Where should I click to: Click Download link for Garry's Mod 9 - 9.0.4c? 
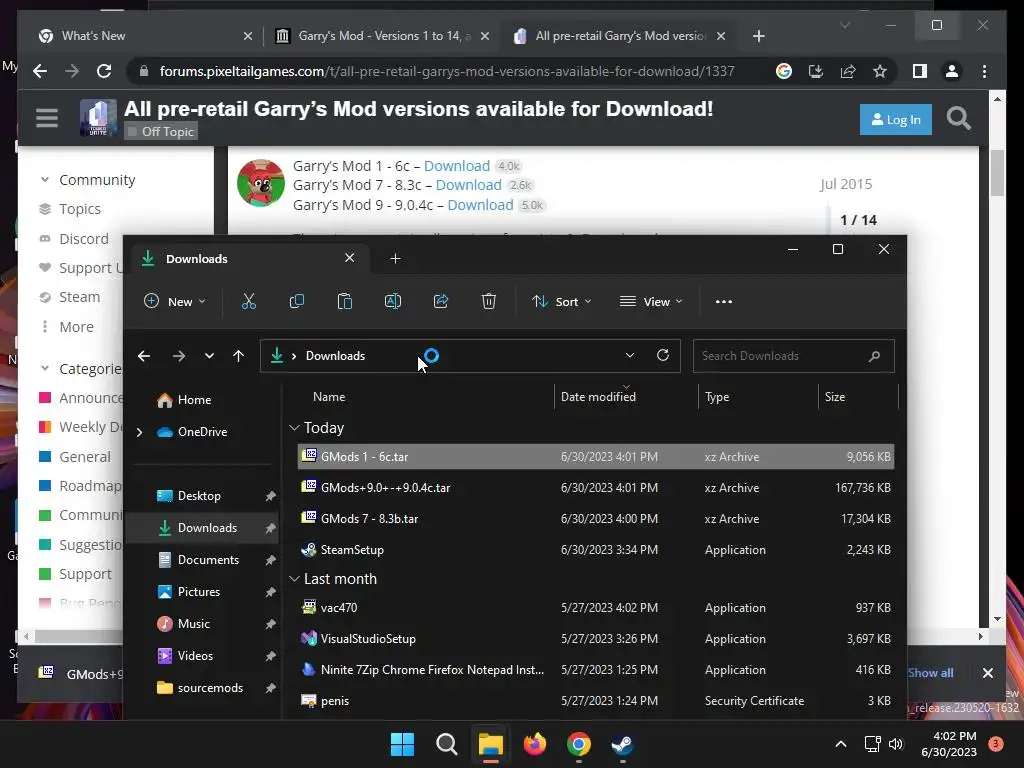pyautogui.click(x=480, y=204)
